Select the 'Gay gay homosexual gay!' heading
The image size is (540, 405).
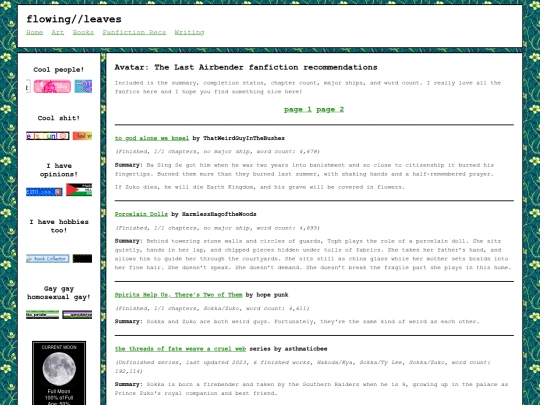[59, 293]
